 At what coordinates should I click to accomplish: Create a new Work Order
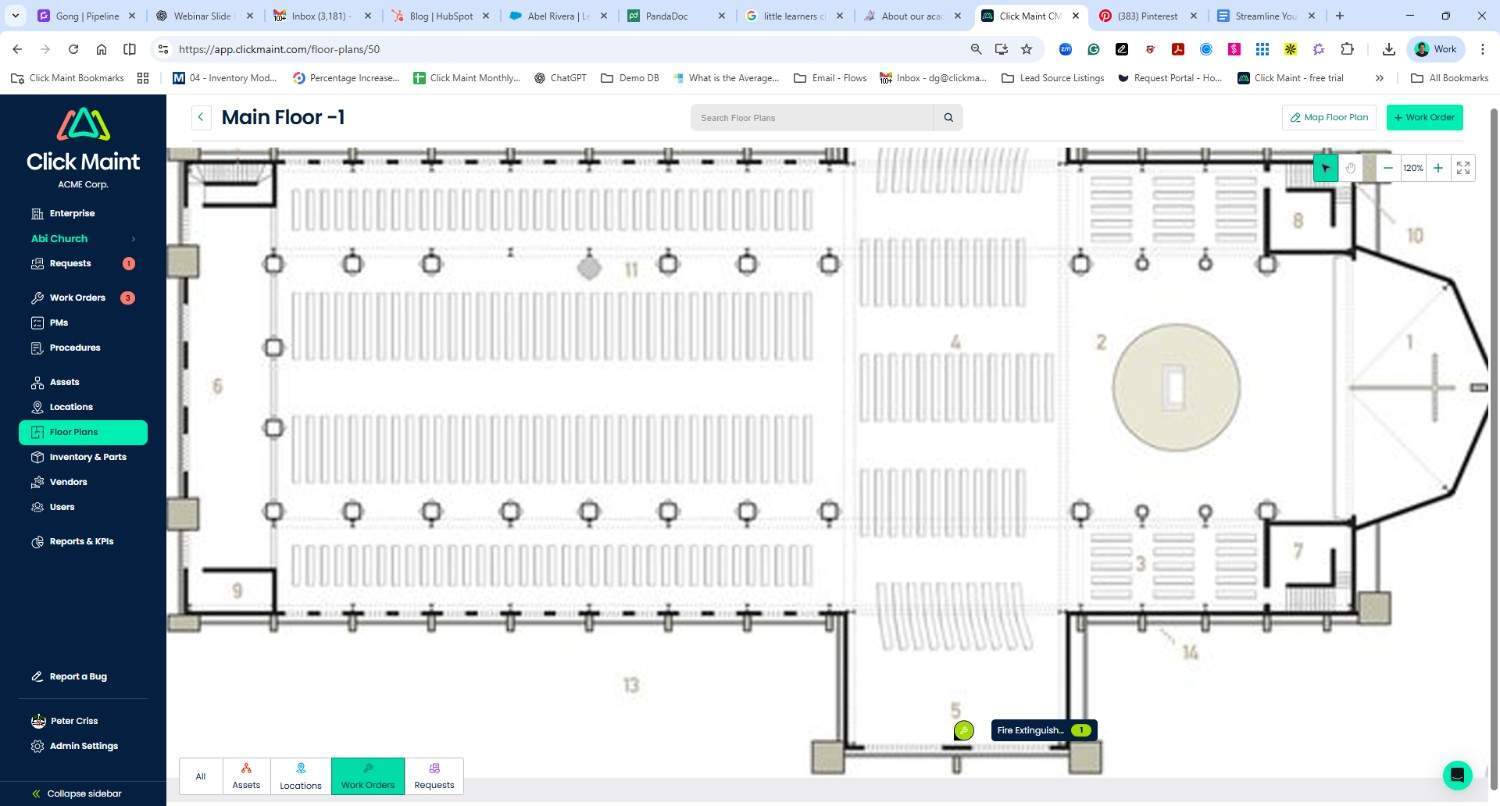(1424, 117)
